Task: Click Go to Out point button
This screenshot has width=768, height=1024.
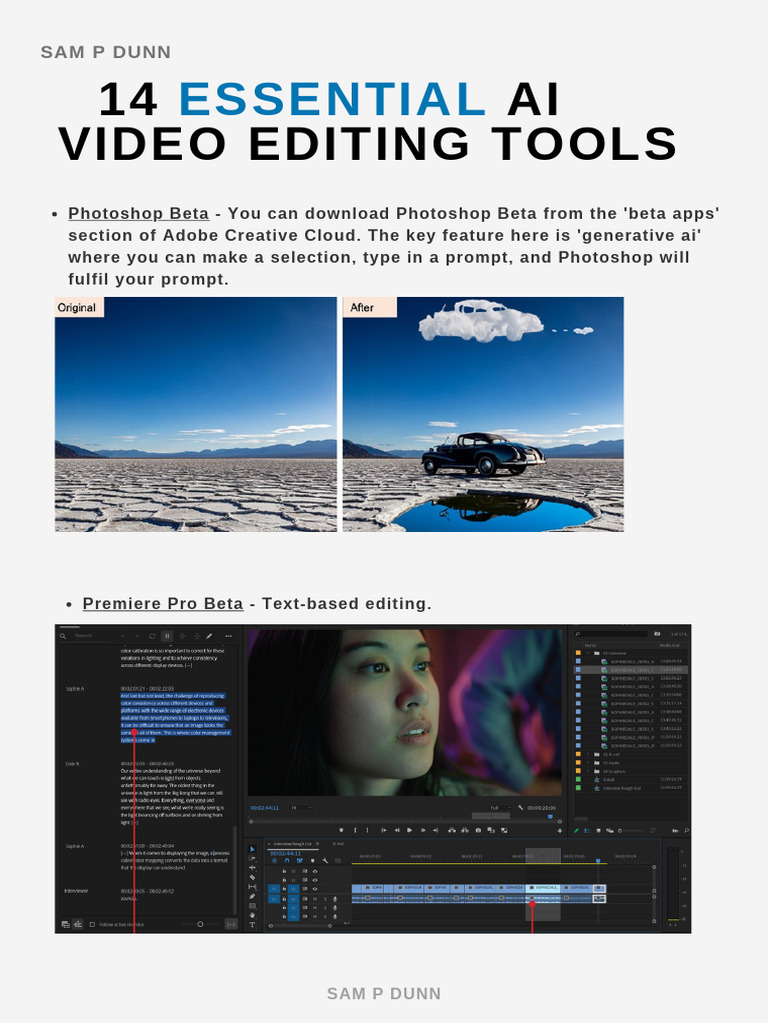Action: click(x=436, y=830)
